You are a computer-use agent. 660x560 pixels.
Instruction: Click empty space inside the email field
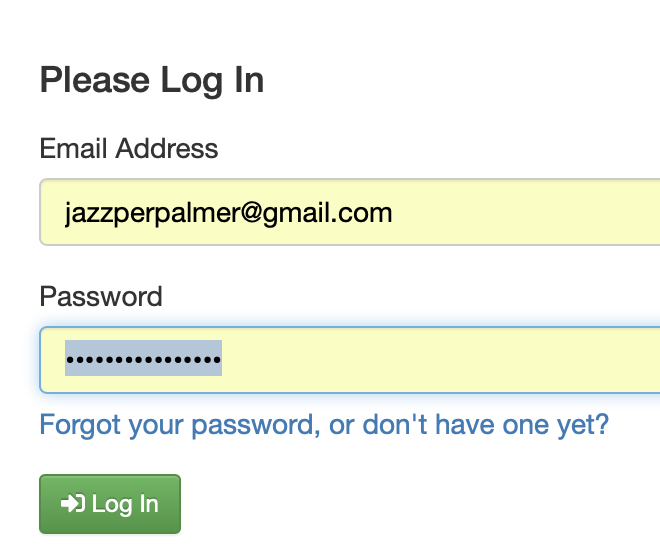tap(526, 212)
